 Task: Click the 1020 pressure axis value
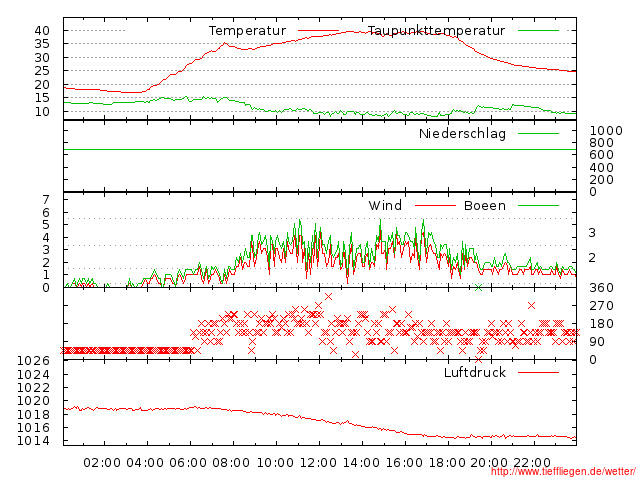(x=33, y=401)
